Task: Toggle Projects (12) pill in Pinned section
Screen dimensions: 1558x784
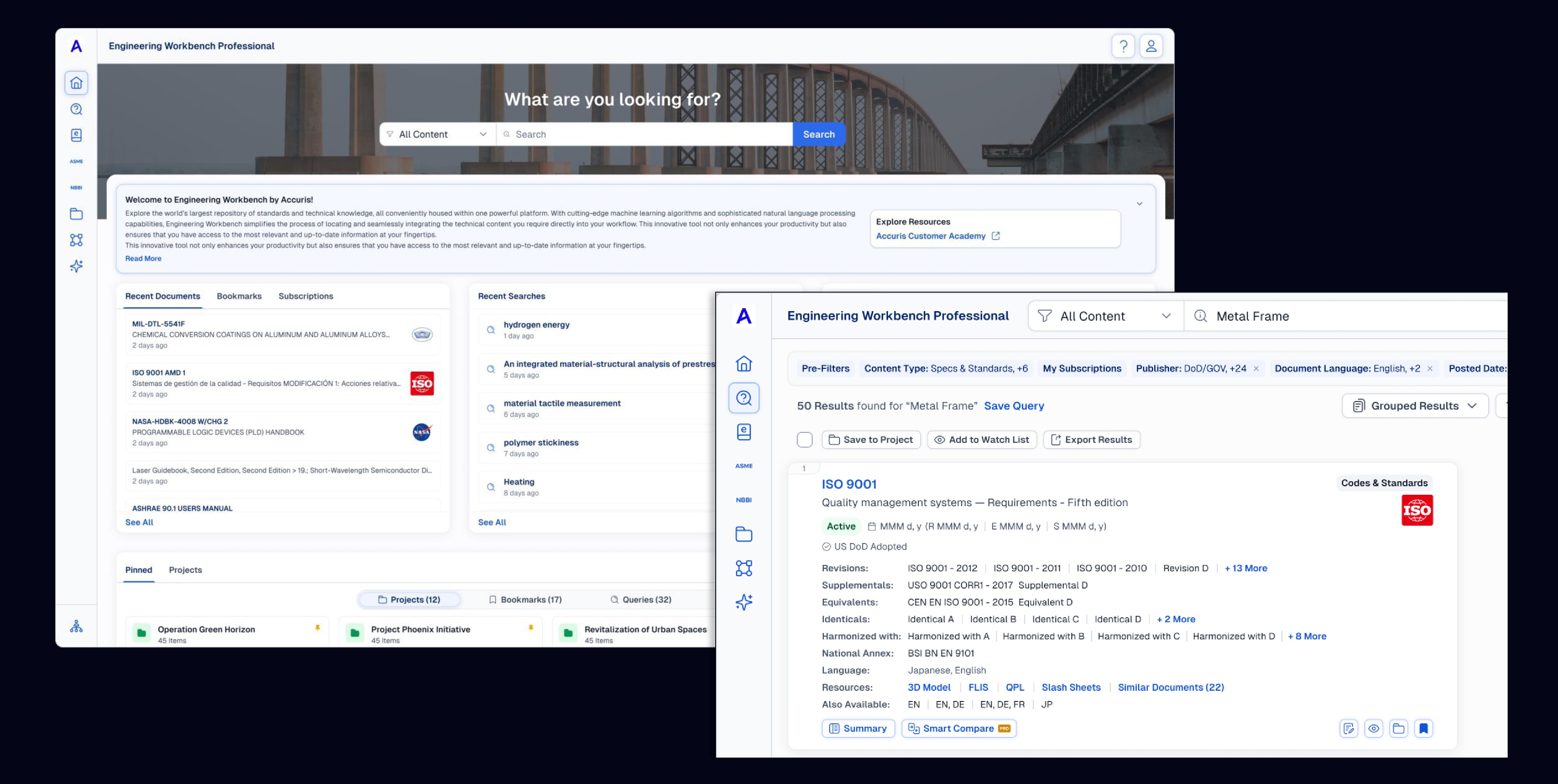Action: pos(409,600)
